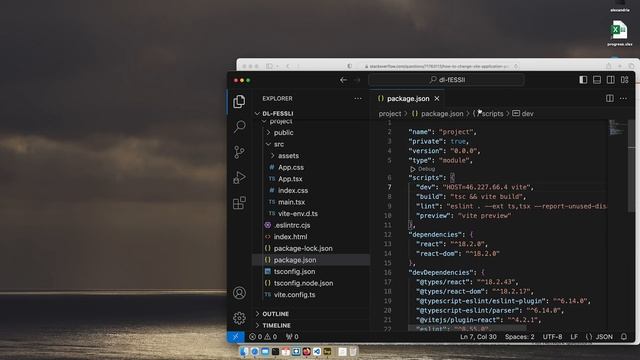Click the notifications bell in status bar

(x=624, y=337)
